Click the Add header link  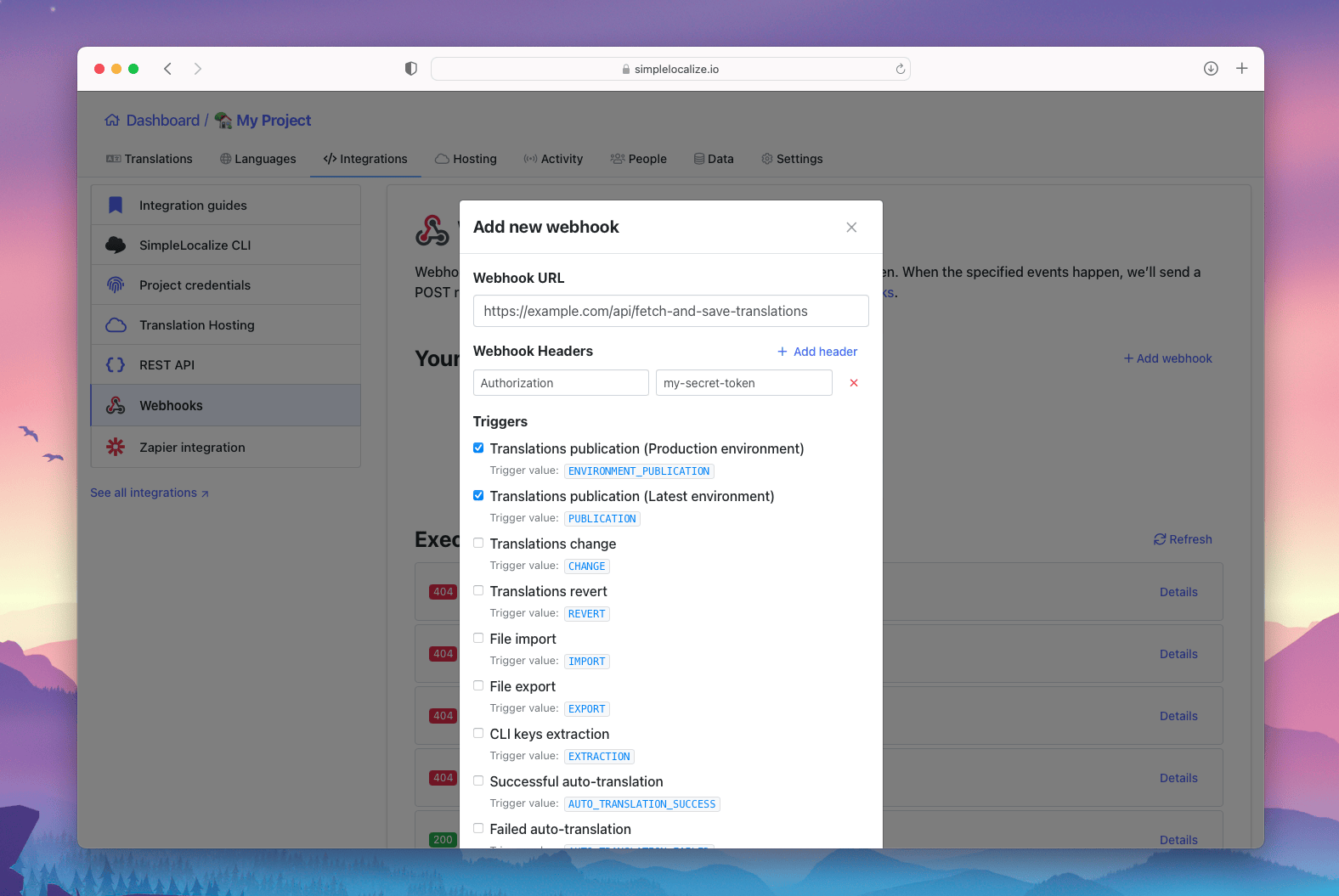pos(817,352)
